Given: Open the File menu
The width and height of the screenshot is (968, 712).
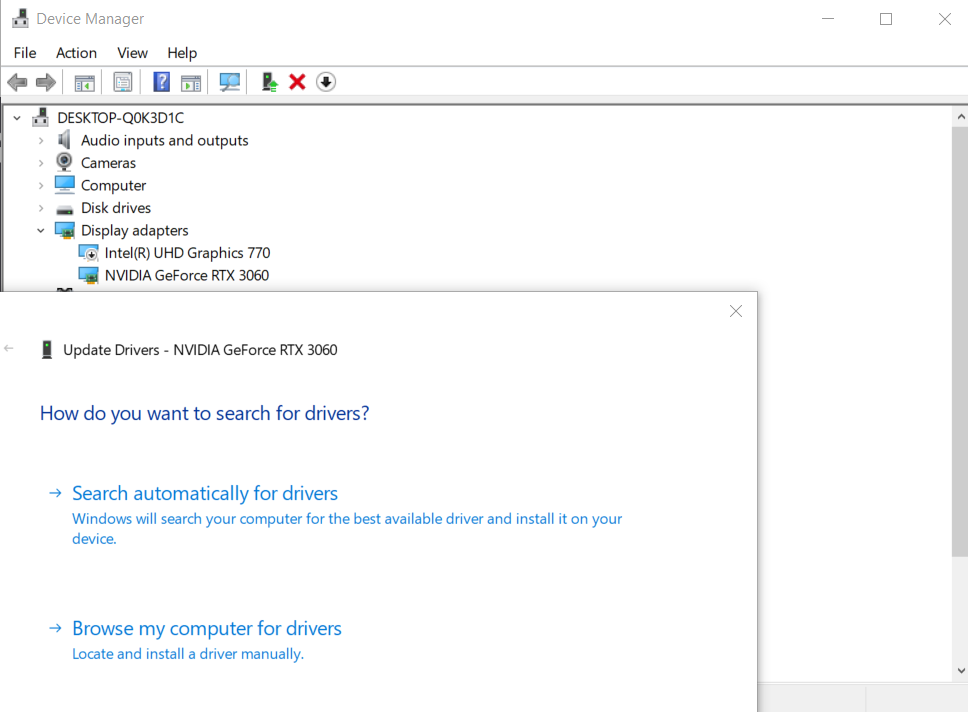Looking at the screenshot, I should (25, 53).
